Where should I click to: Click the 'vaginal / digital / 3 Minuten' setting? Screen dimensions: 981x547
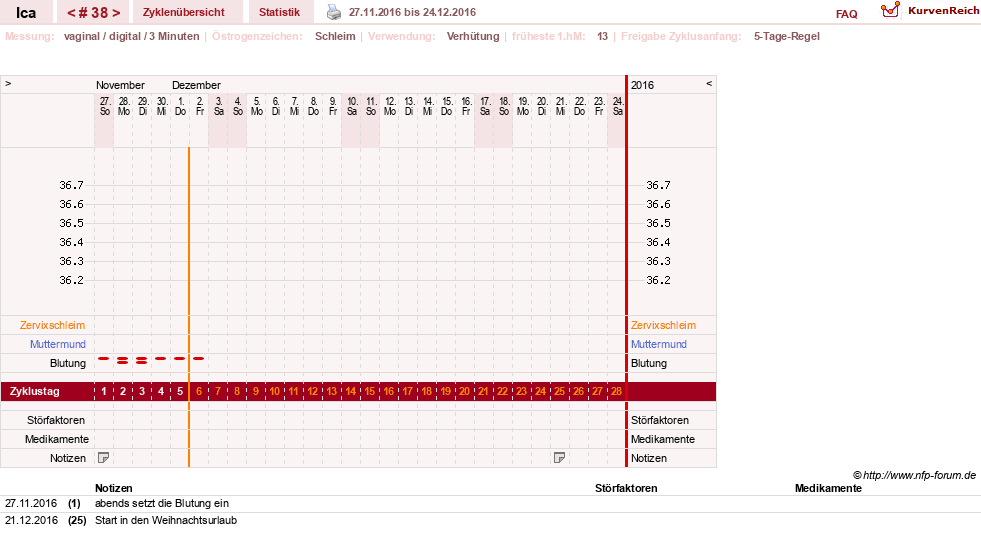coord(131,36)
